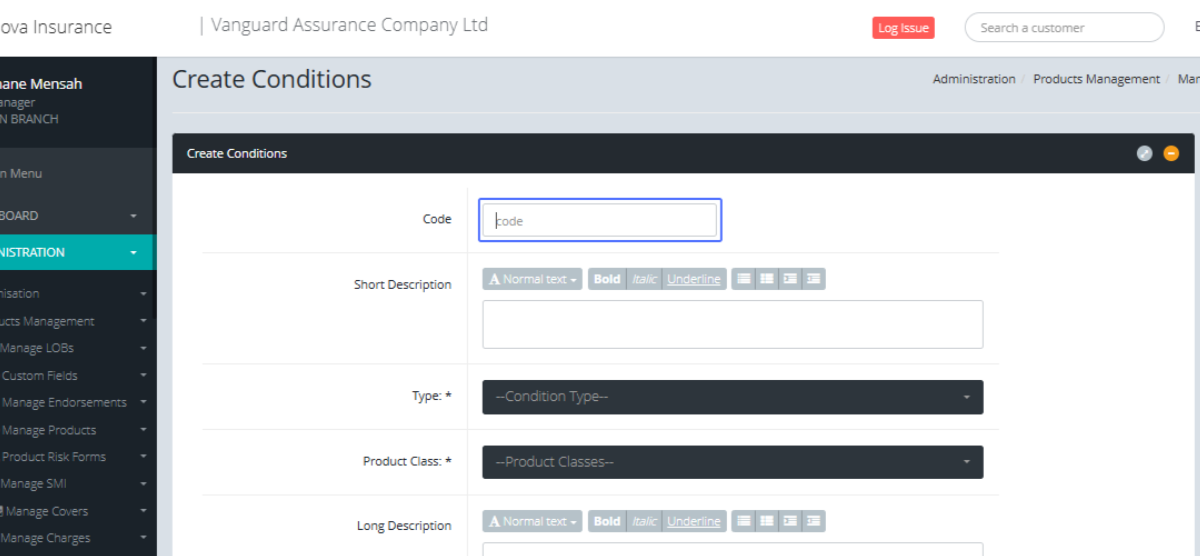The width and height of the screenshot is (1200, 556).
Task: Click unordered list icon in Short Description toolbar
Action: point(743,280)
